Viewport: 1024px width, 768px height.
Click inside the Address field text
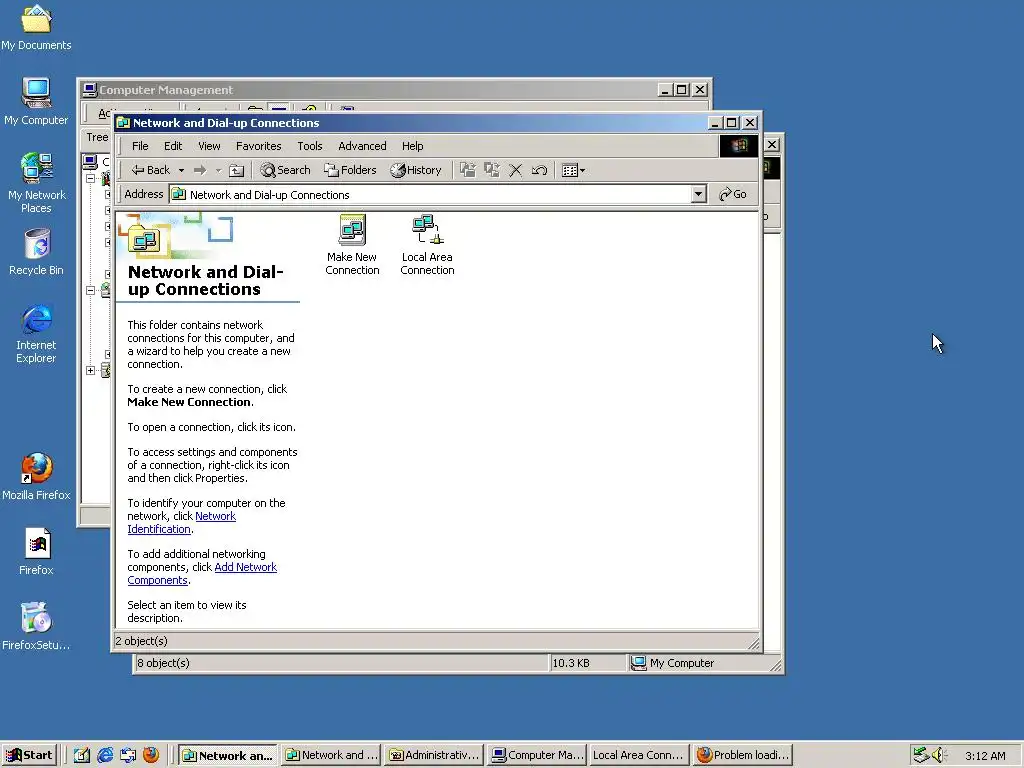pos(269,195)
